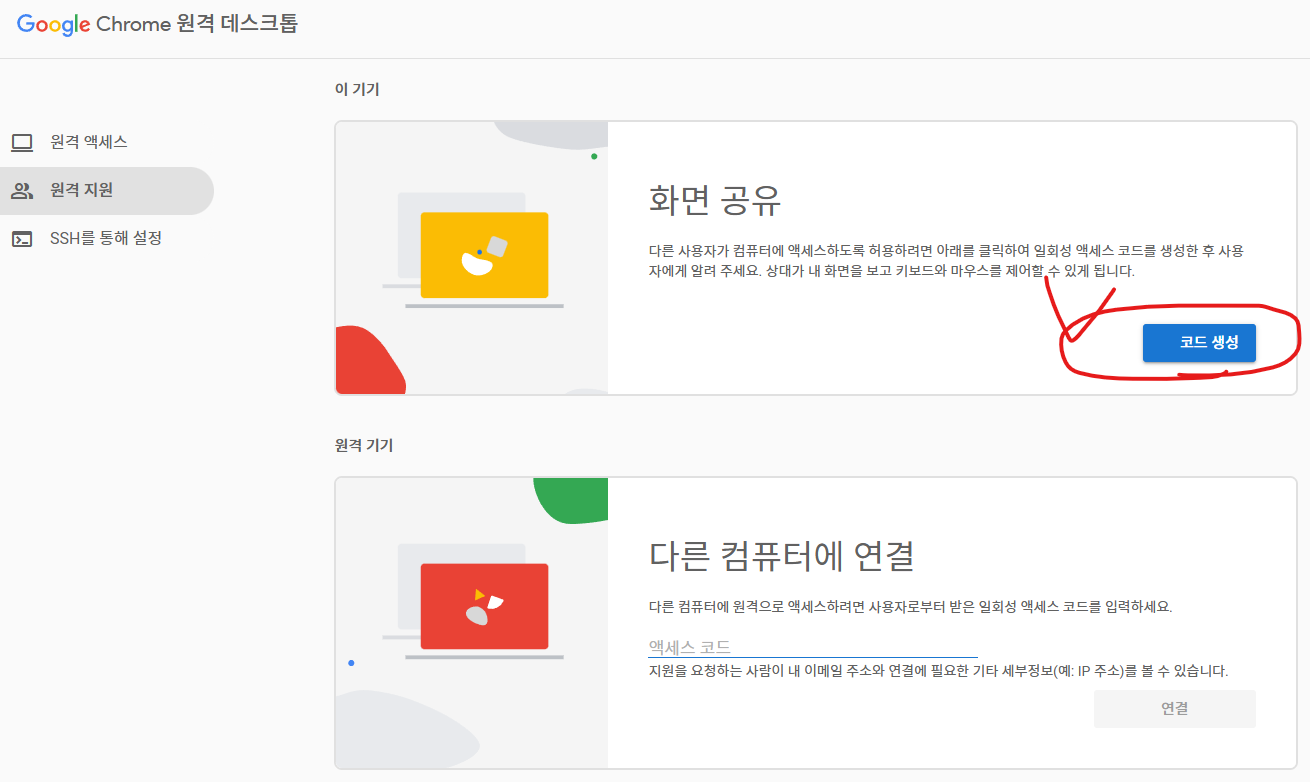Screen dimensions: 1310x782
Task: Open SSH를 통해 설정 sidebar item
Action: [x=107, y=238]
